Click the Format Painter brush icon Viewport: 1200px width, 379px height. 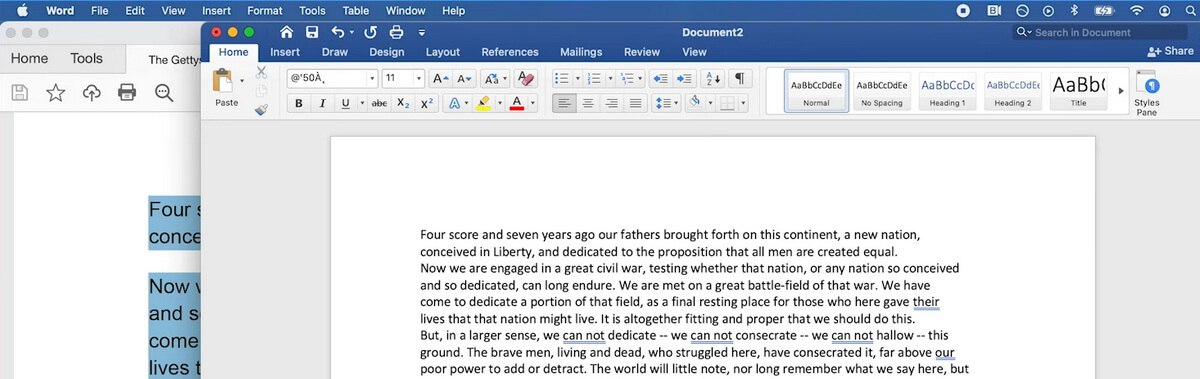pos(261,110)
